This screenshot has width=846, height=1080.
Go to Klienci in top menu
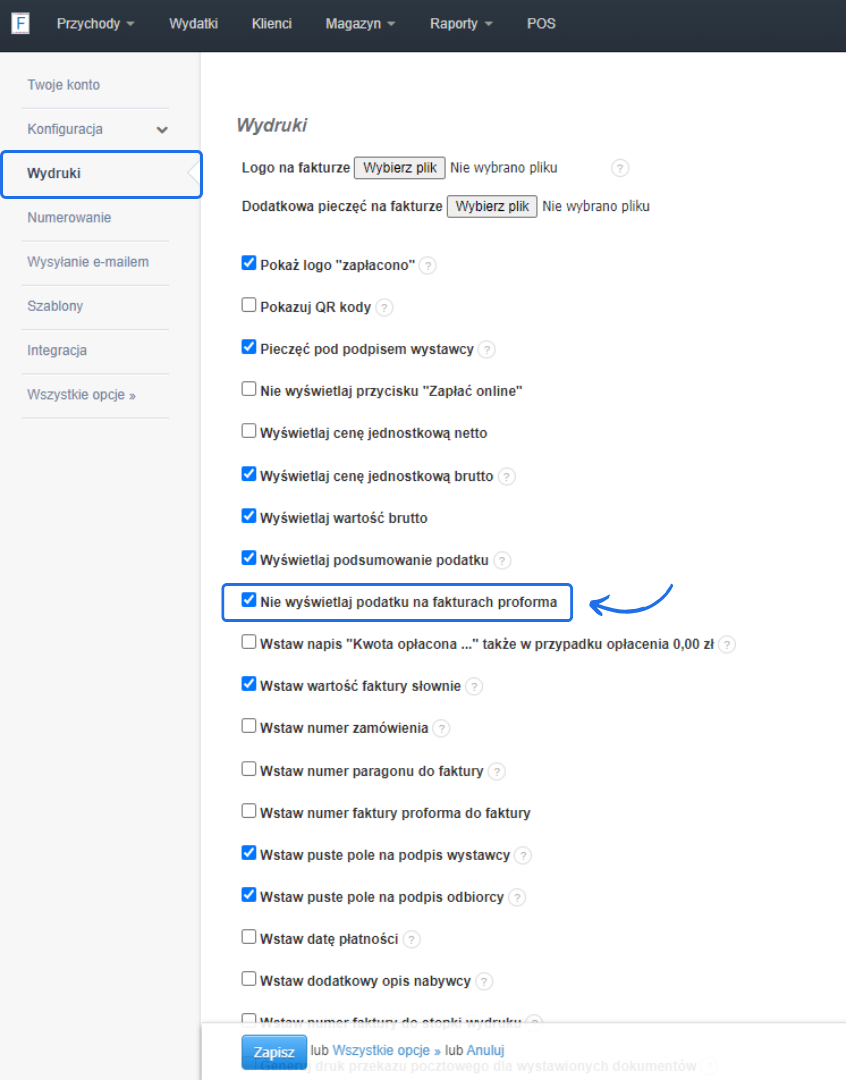[272, 24]
